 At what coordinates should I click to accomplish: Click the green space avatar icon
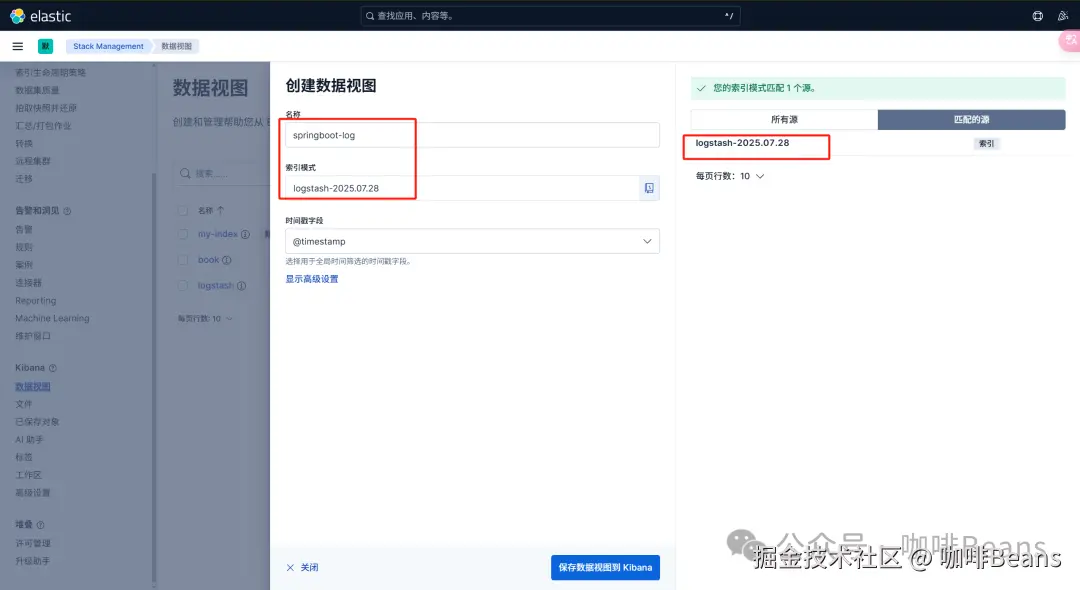[45, 46]
